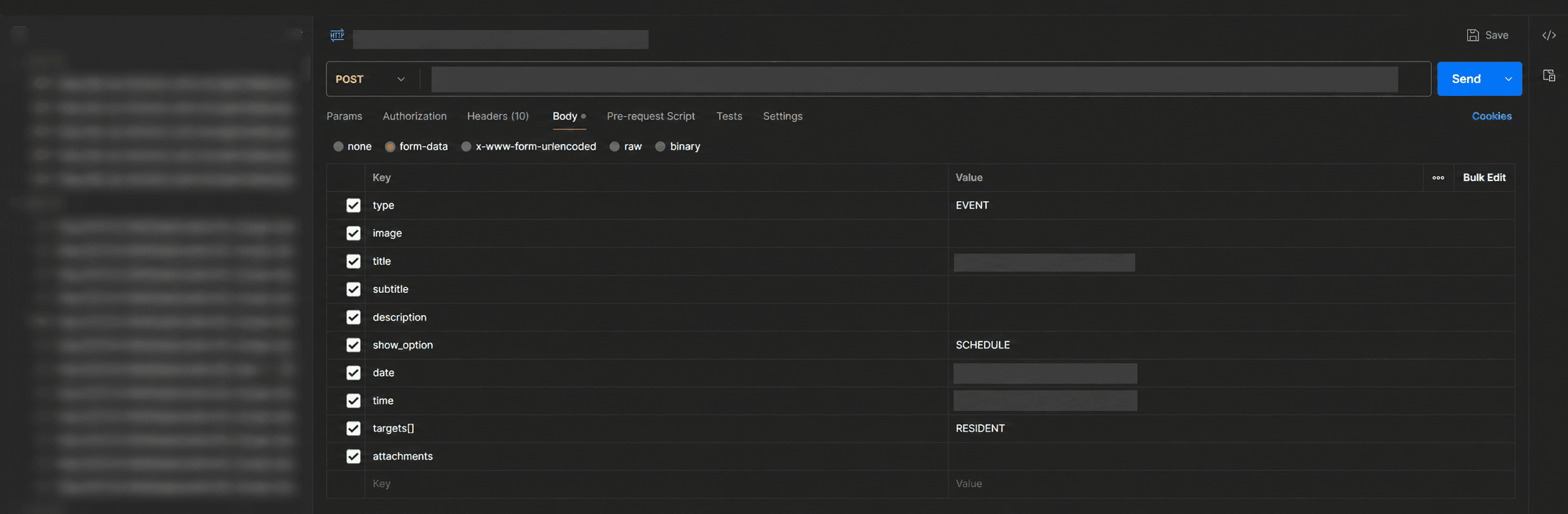The height and width of the screenshot is (514, 1568).
Task: Toggle the date row checkbox
Action: [x=354, y=373]
